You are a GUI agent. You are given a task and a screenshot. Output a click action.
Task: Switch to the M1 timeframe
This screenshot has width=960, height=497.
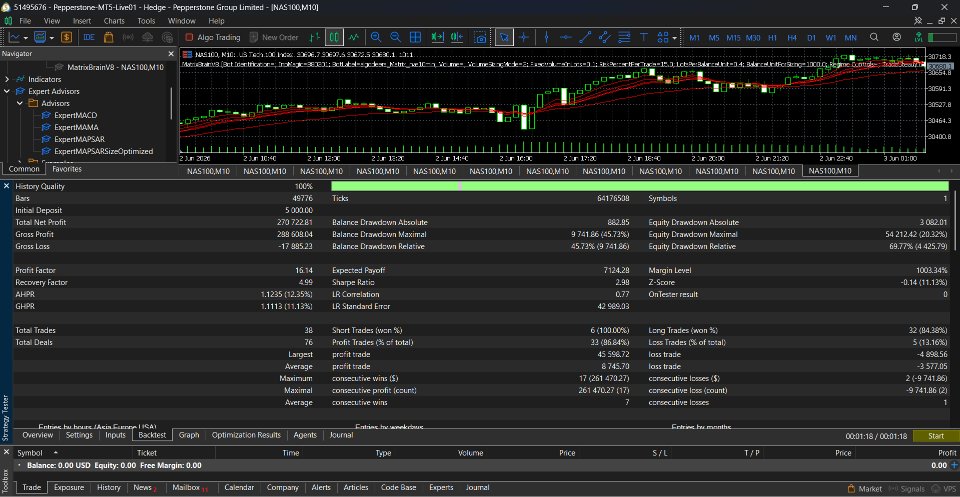pos(695,37)
